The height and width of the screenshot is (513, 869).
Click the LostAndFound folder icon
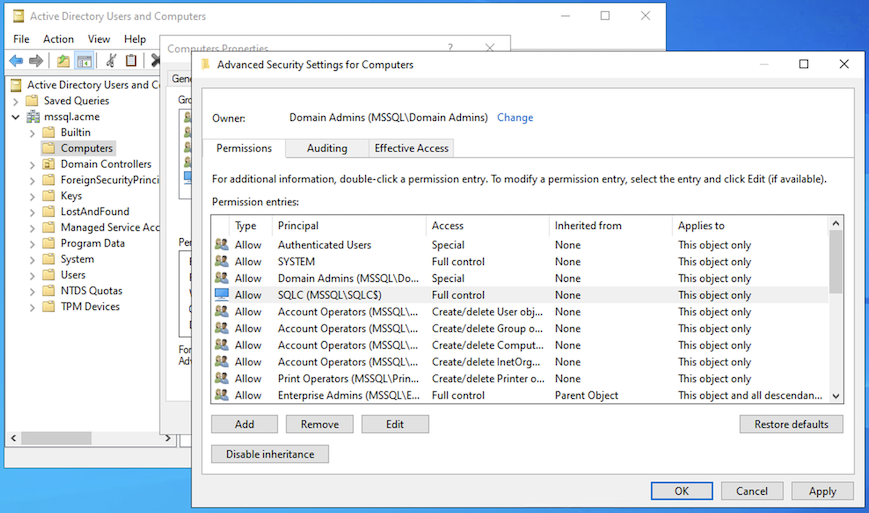(x=49, y=211)
